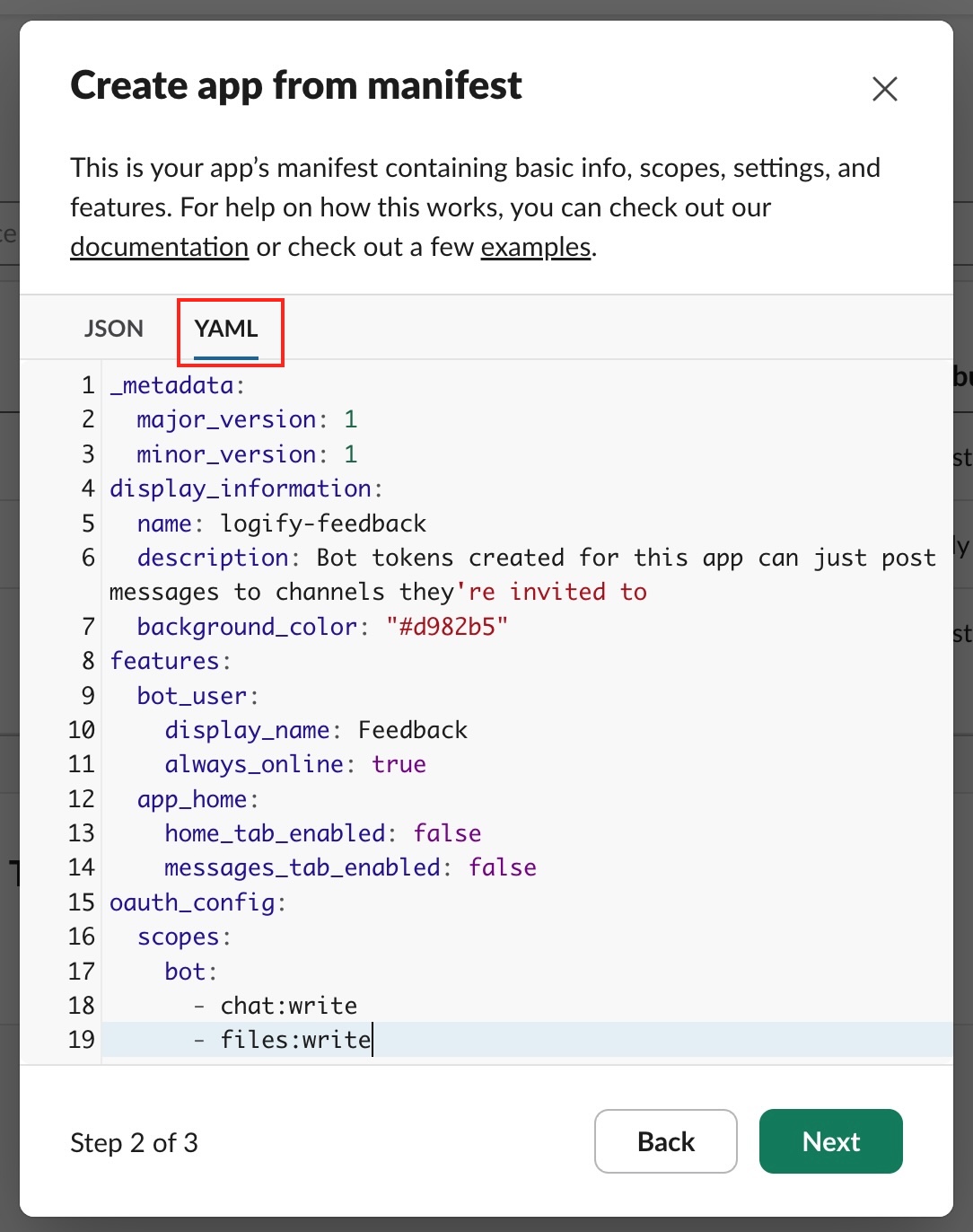
Task: Click the _metadata key on line 1
Action: [171, 385]
